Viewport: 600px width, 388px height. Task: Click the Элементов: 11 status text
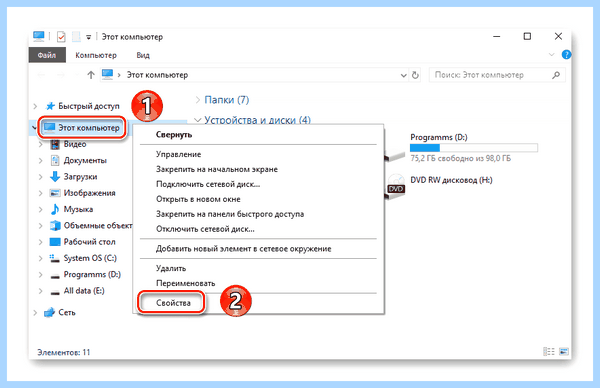(64, 352)
